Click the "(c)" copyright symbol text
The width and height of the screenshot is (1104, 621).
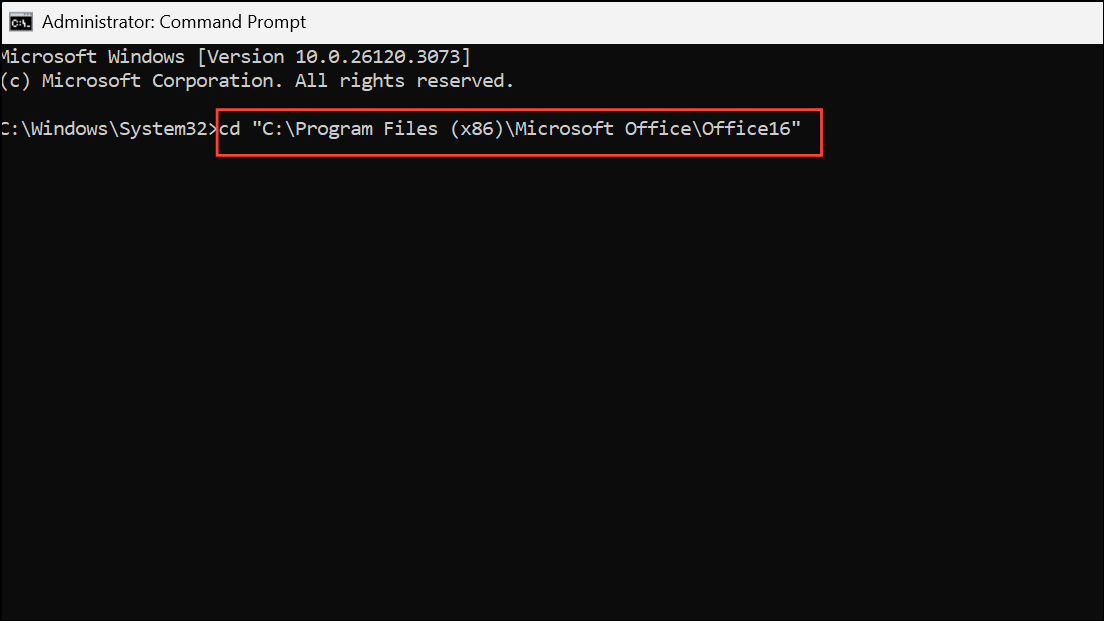click(17, 80)
